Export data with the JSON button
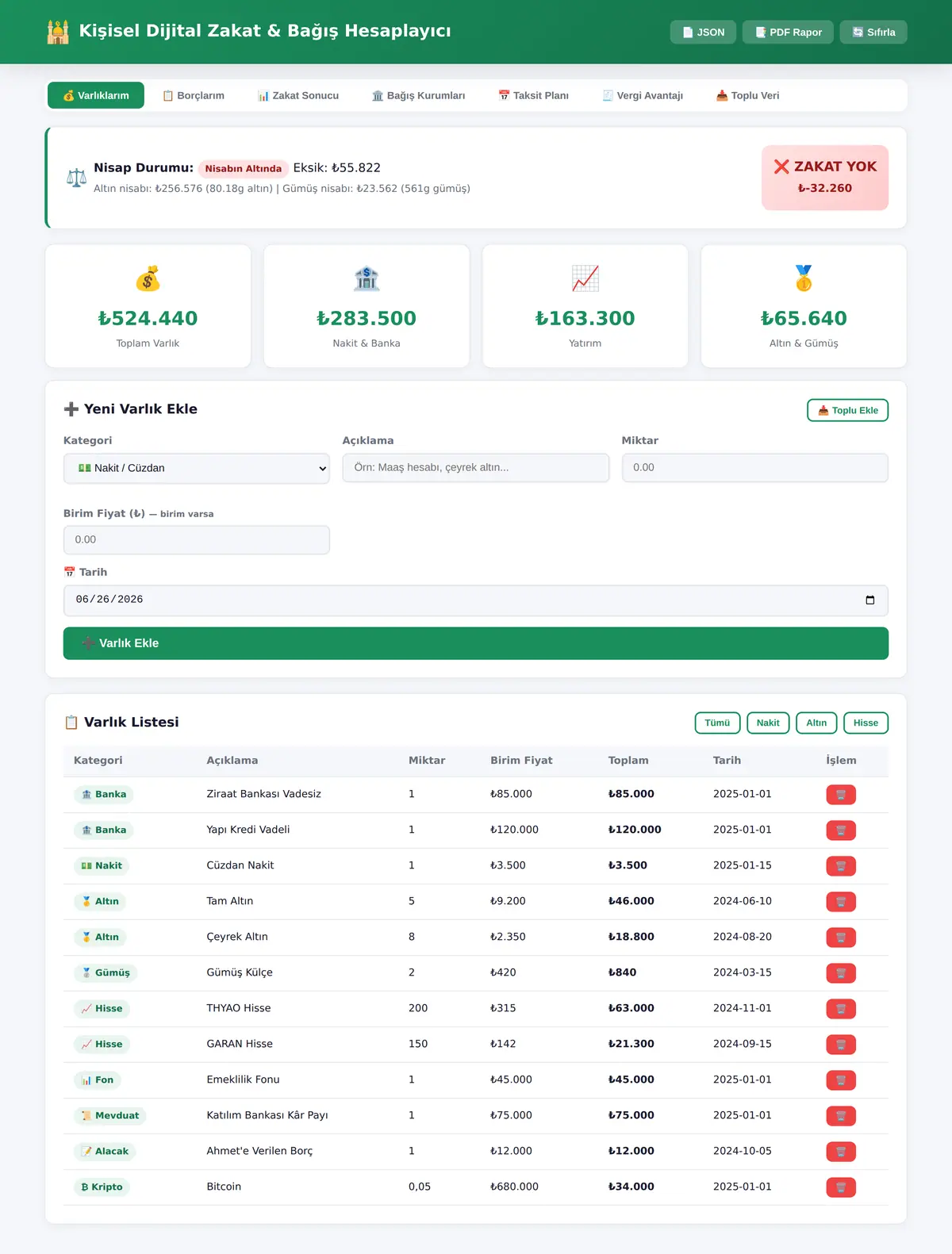The image size is (952, 1254). (703, 32)
